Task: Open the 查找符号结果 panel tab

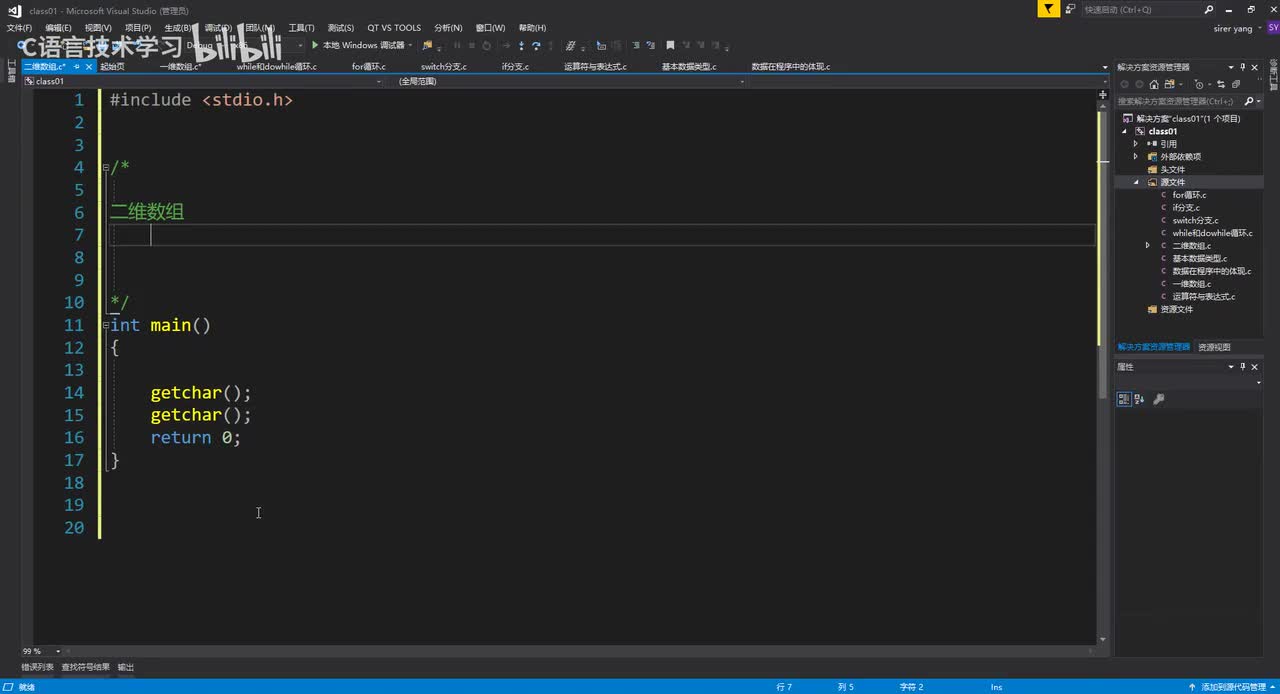Action: point(85,667)
